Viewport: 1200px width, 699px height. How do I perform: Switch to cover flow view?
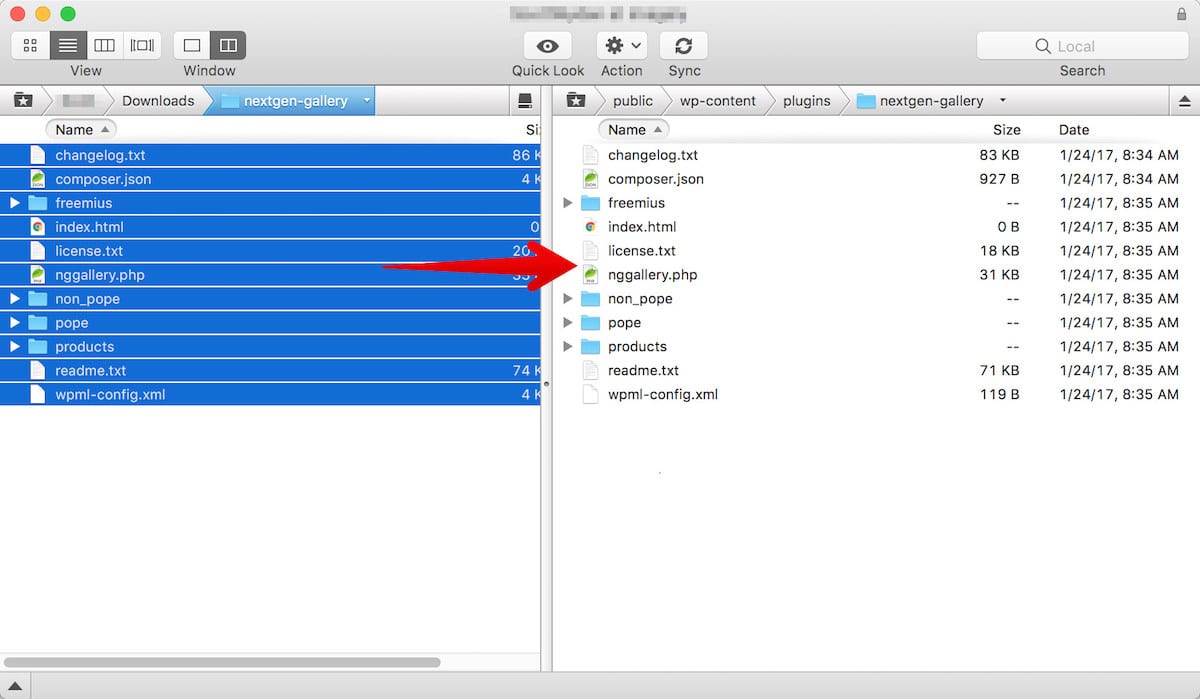[141, 45]
